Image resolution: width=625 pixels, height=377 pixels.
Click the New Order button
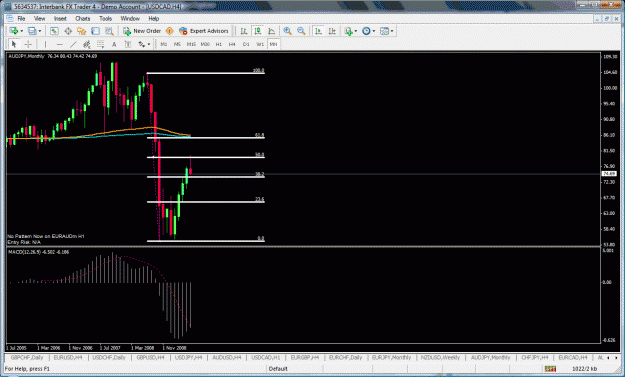(x=142, y=31)
